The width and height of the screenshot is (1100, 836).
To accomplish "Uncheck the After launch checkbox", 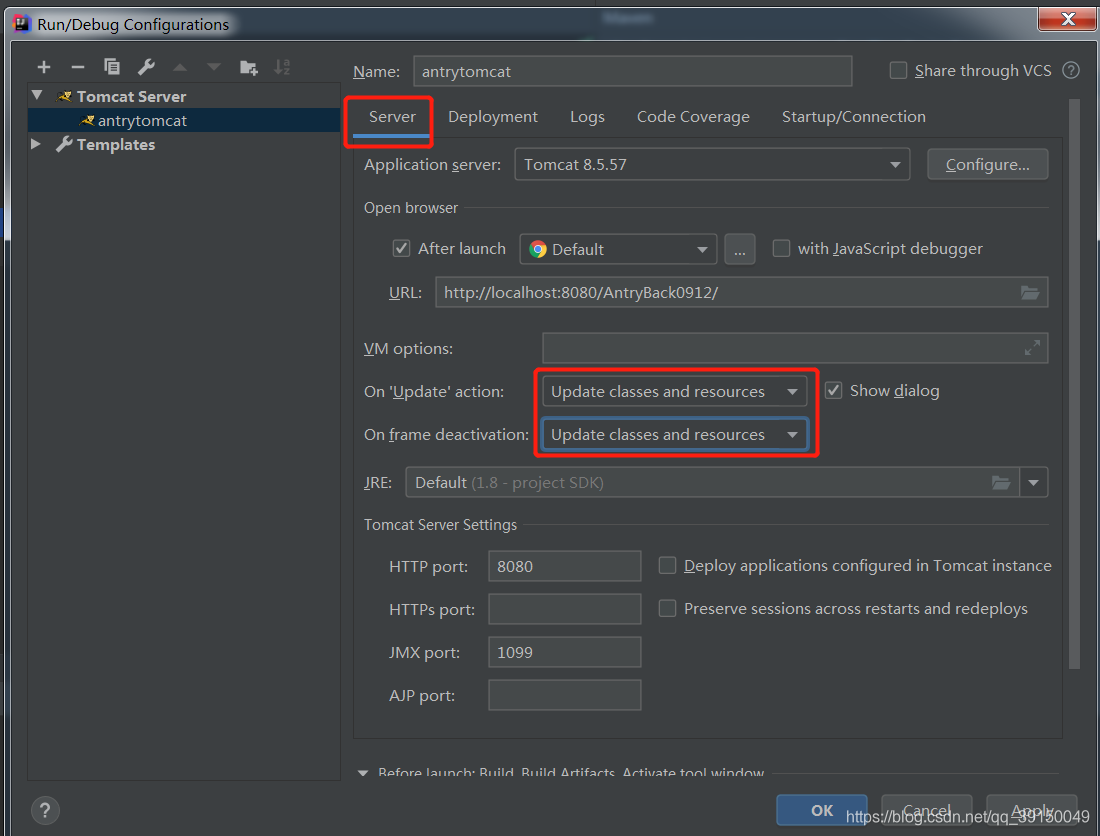I will click(401, 248).
